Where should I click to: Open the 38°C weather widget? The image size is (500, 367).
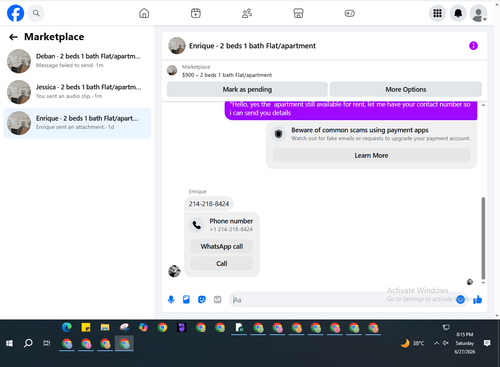(413, 343)
